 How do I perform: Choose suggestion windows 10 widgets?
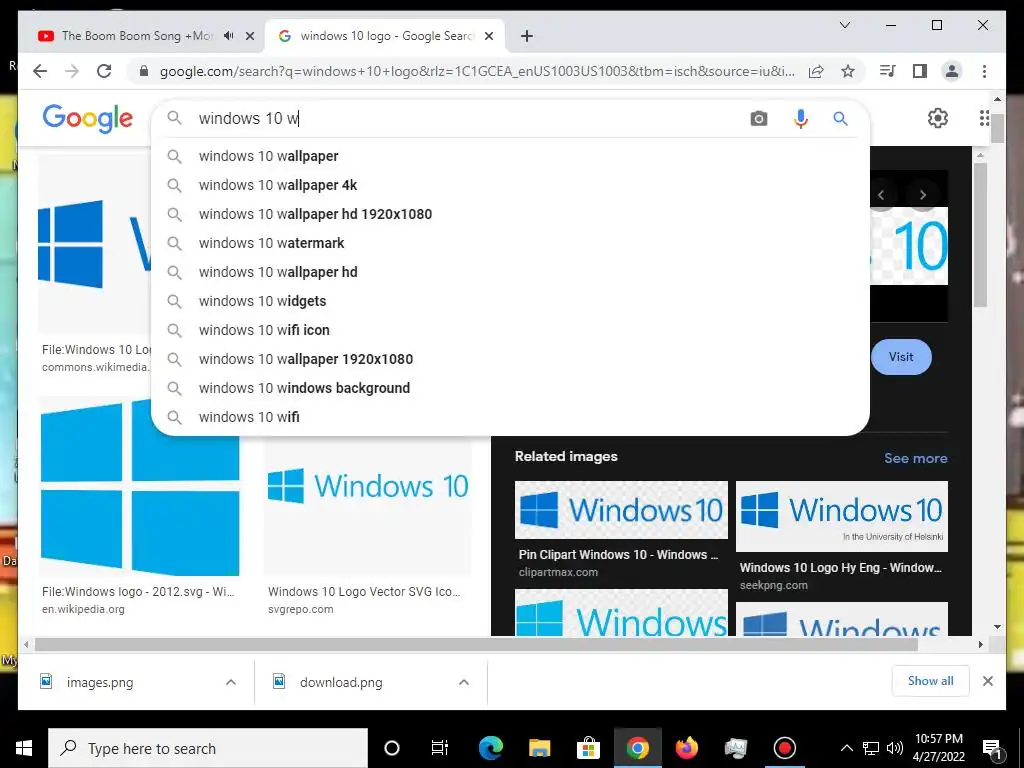509,301
